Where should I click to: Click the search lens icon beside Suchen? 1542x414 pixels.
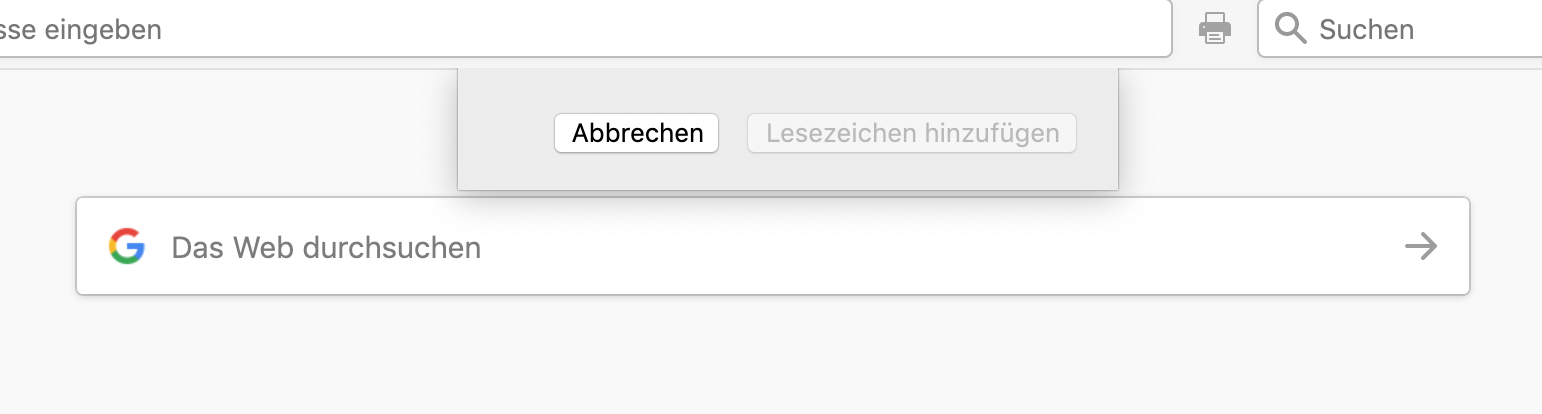(x=1291, y=29)
